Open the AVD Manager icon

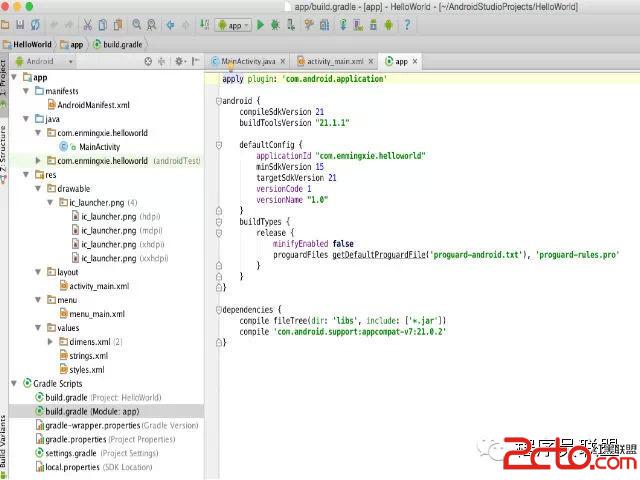(358, 25)
